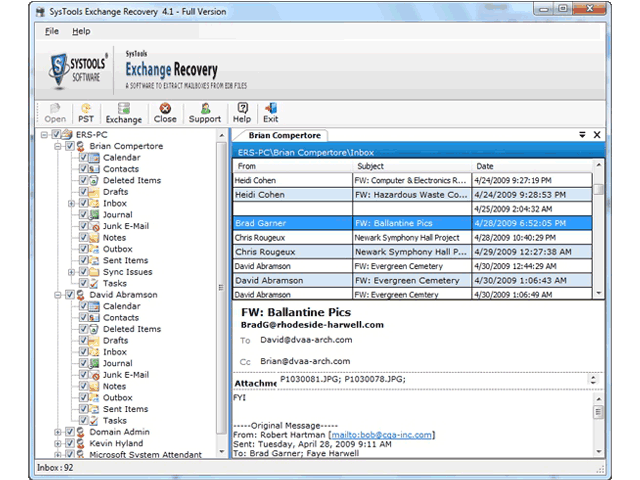Click the Help toolbar icon
640x480 pixels.
pos(242,108)
